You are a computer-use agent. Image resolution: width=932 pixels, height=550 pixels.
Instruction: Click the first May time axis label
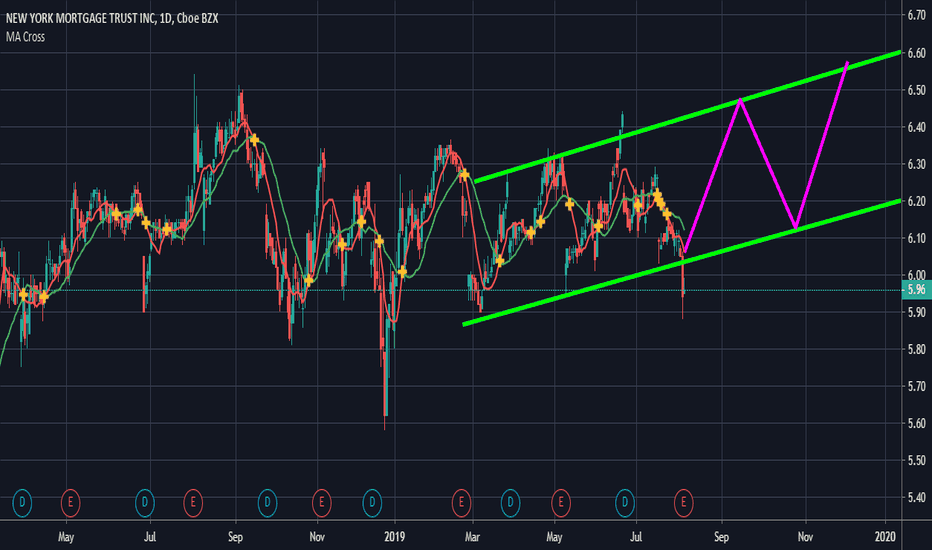coord(66,537)
